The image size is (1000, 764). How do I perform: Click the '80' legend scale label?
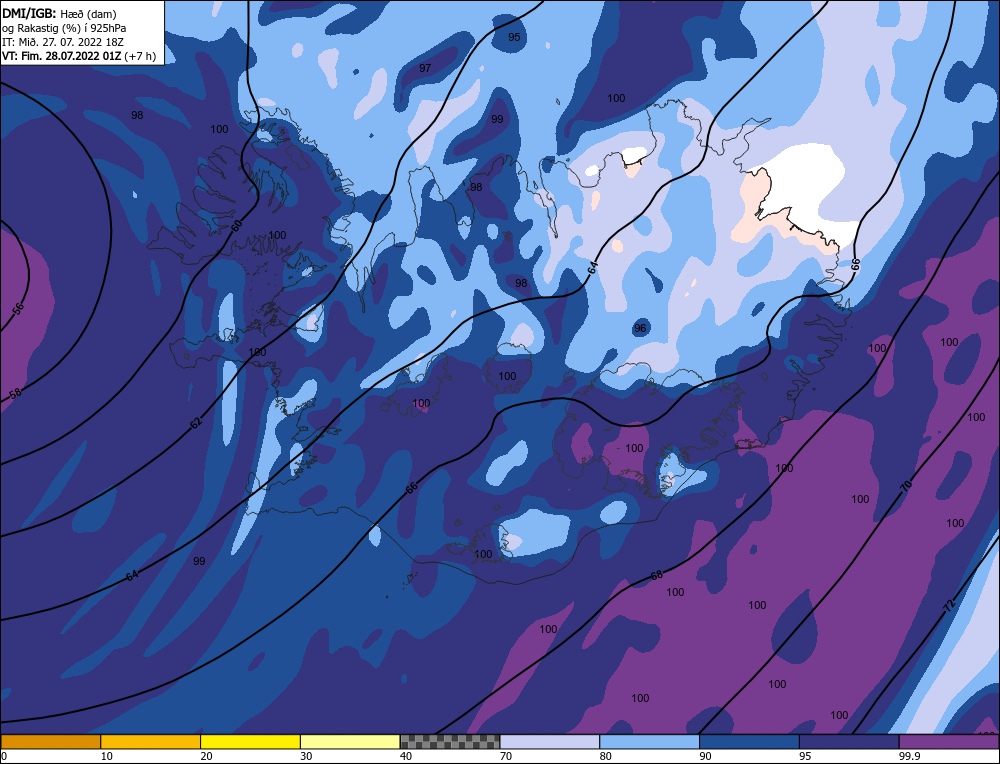(606, 756)
